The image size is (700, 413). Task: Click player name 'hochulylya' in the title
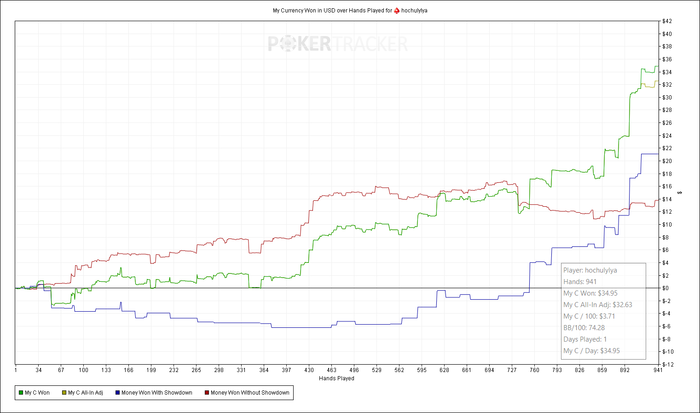(414, 10)
